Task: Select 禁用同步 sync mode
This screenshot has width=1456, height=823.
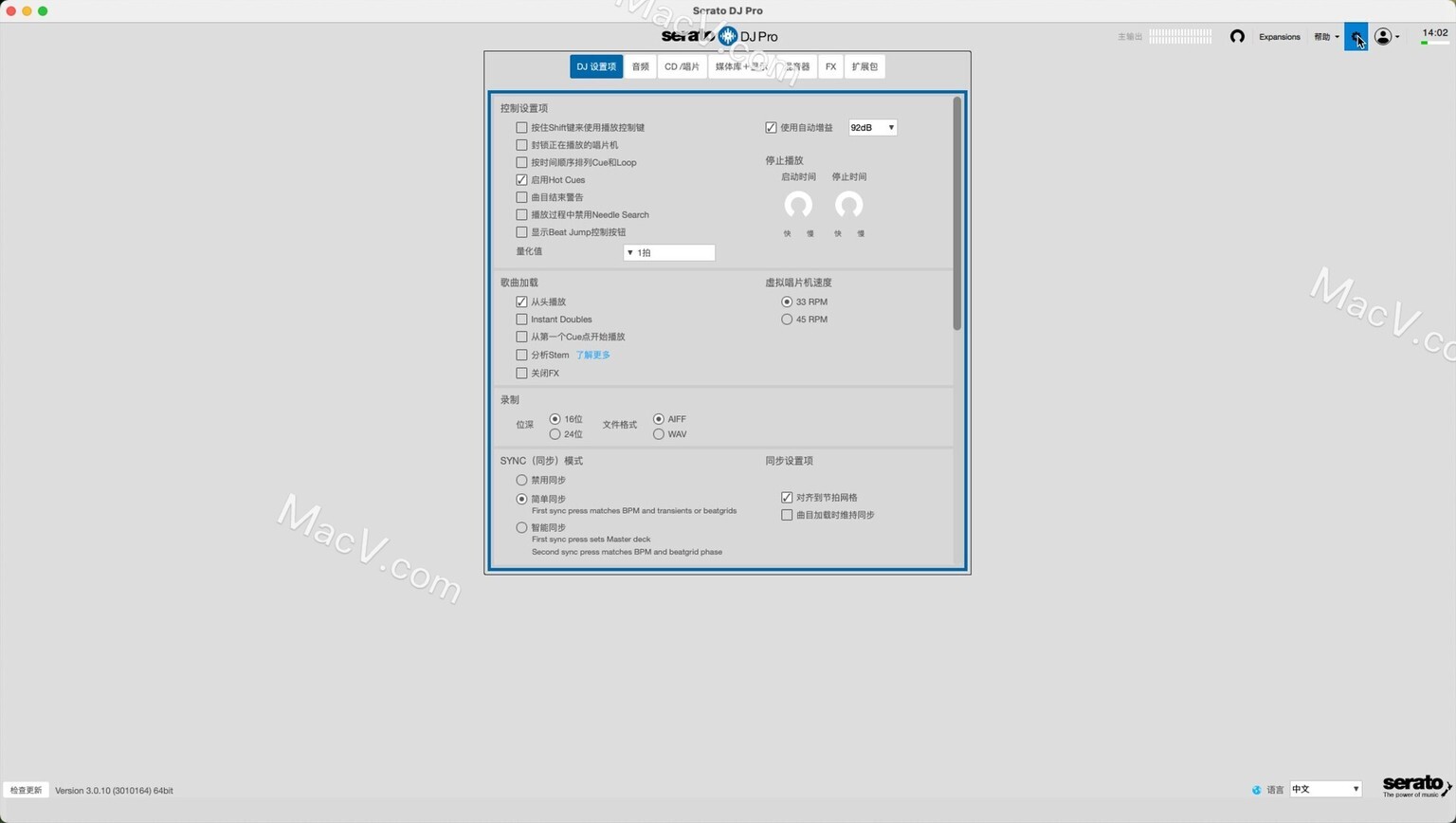Action: pyautogui.click(x=521, y=480)
